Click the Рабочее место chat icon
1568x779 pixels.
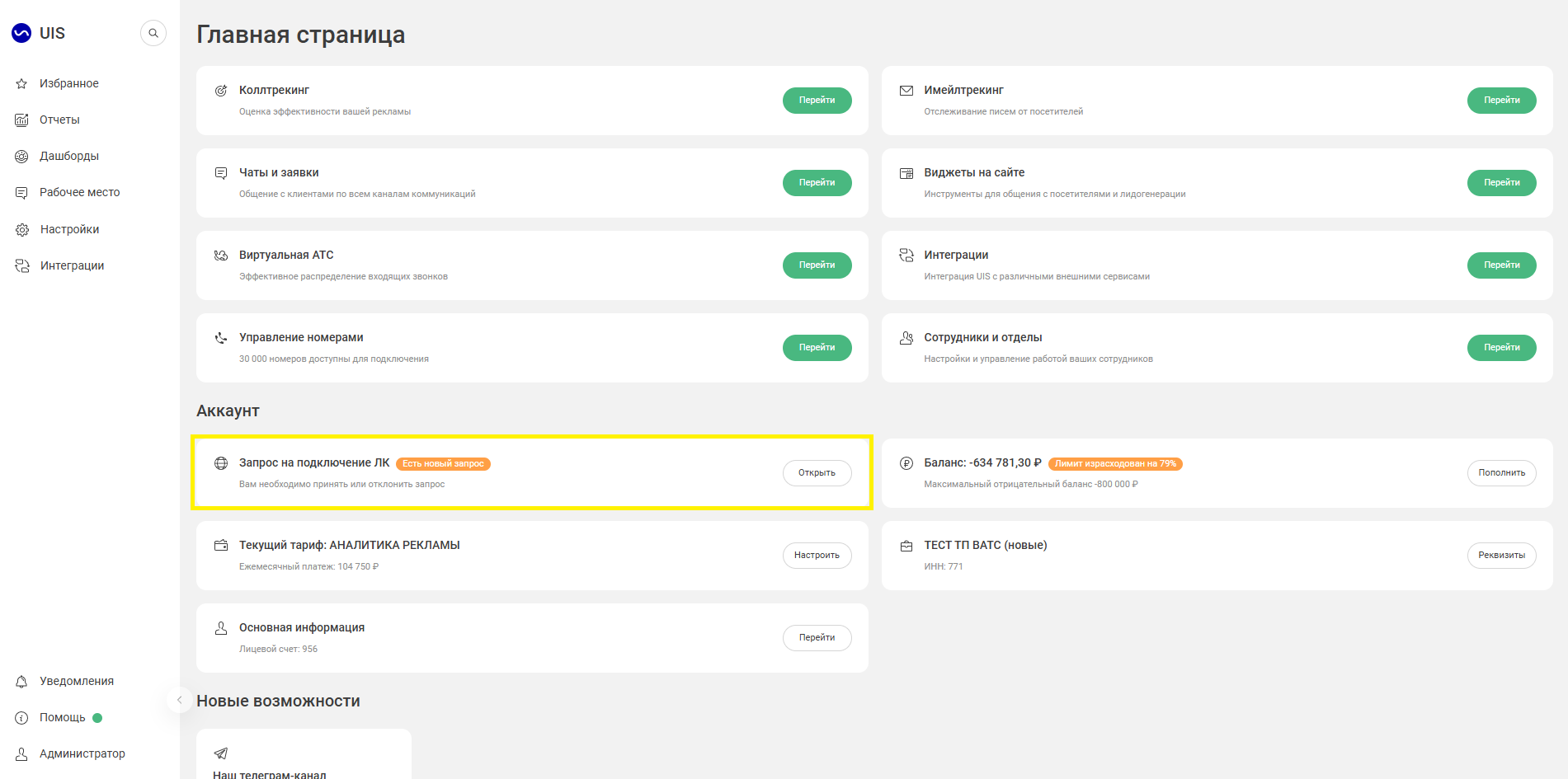[x=22, y=192]
